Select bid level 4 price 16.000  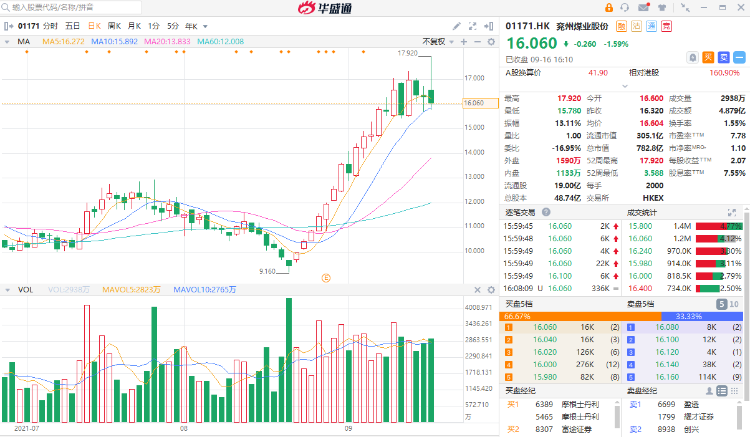[x=545, y=364]
